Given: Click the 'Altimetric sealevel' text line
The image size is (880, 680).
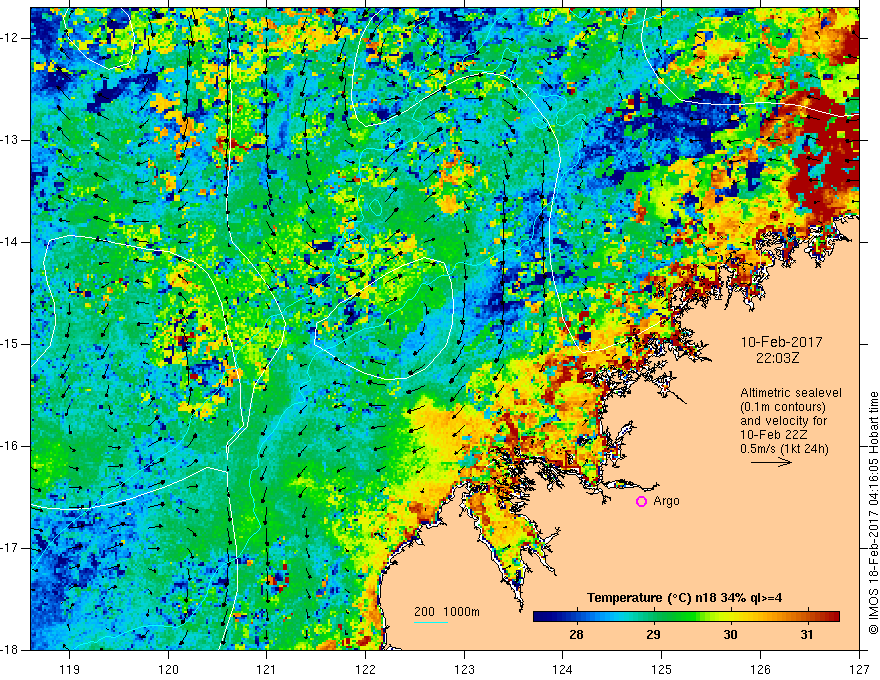Looking at the screenshot, I should coord(791,393).
